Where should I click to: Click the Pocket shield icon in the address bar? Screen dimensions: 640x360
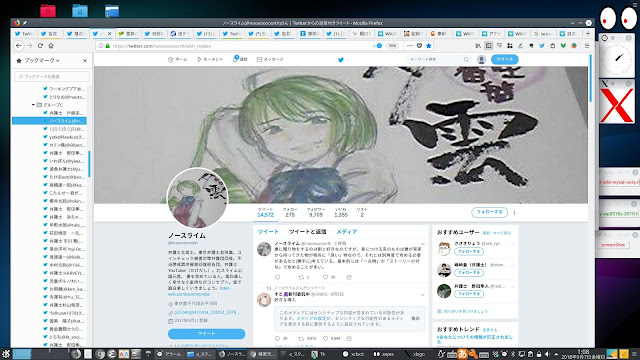point(419,46)
